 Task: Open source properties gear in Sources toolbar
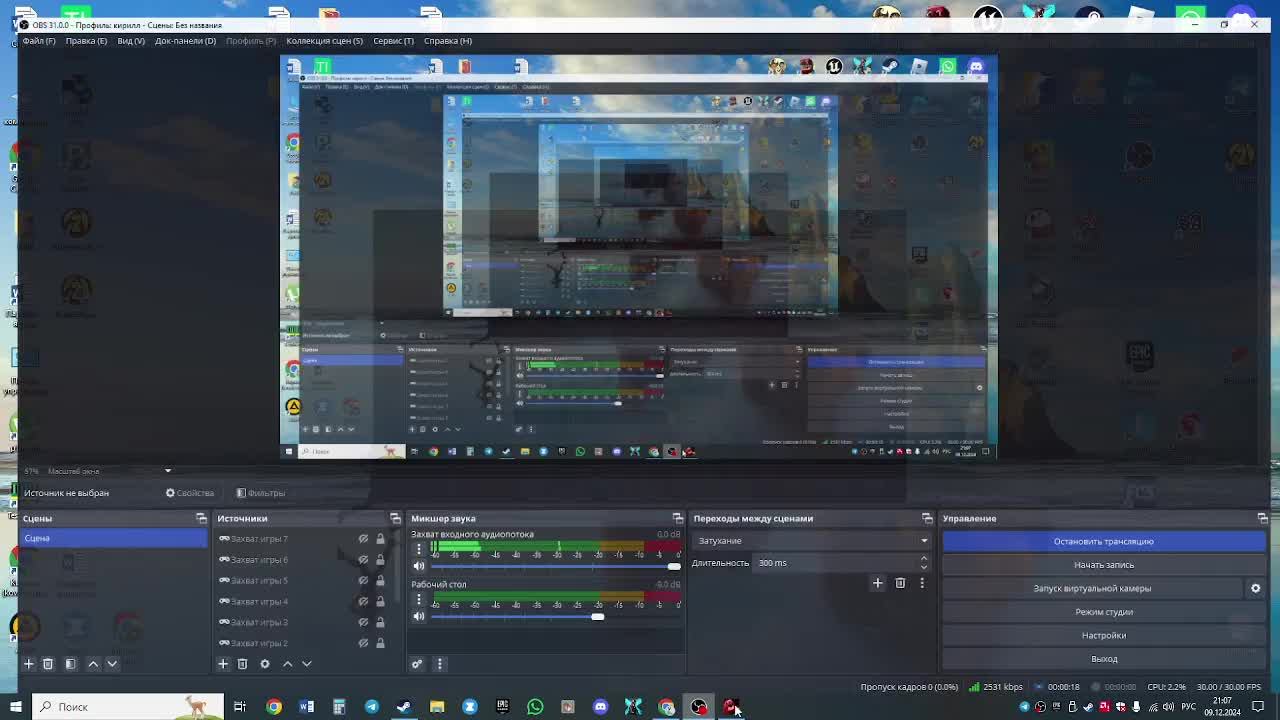(x=265, y=664)
